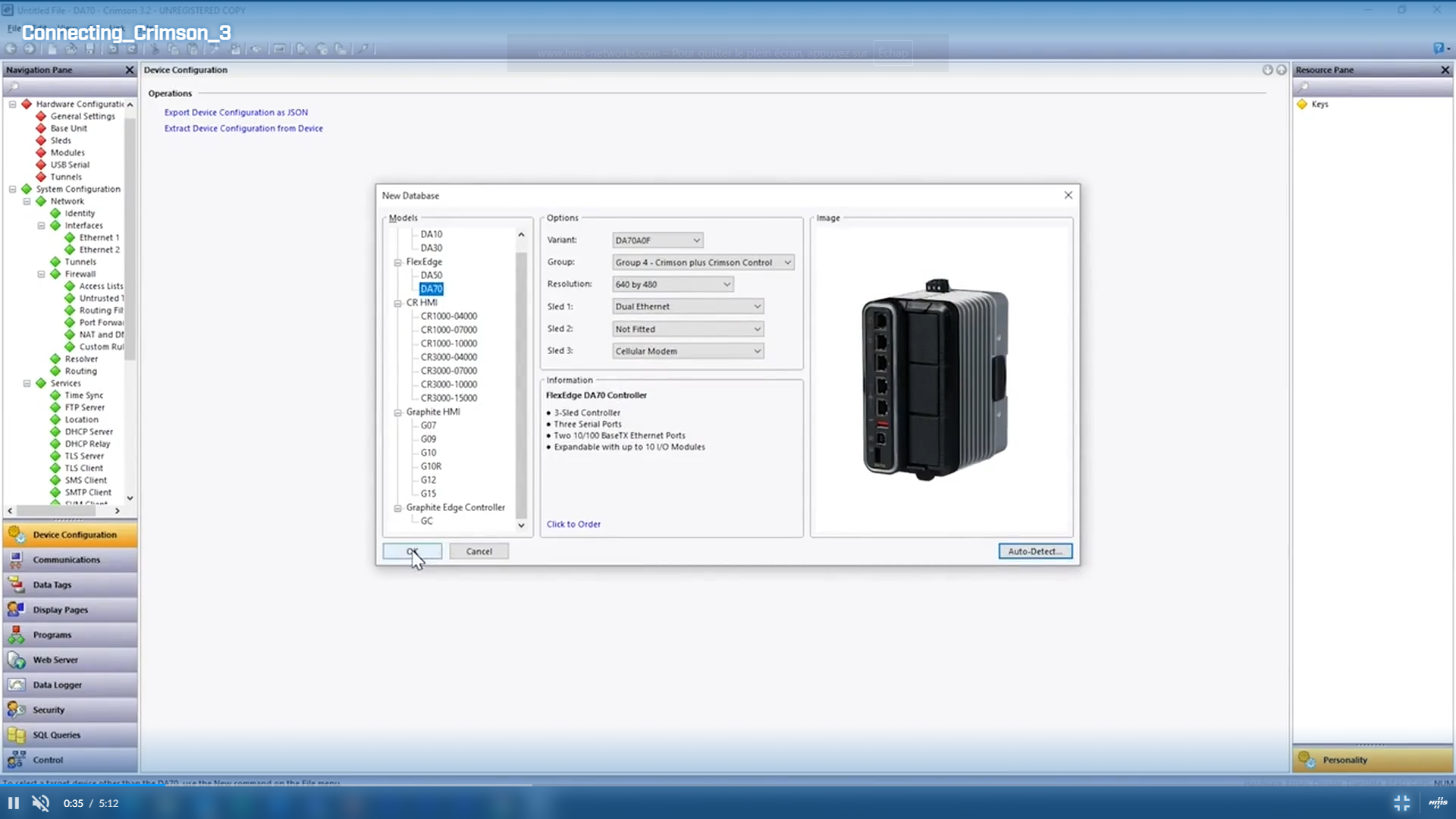
Task: Click Navigation Pane search icon
Action: point(14,87)
